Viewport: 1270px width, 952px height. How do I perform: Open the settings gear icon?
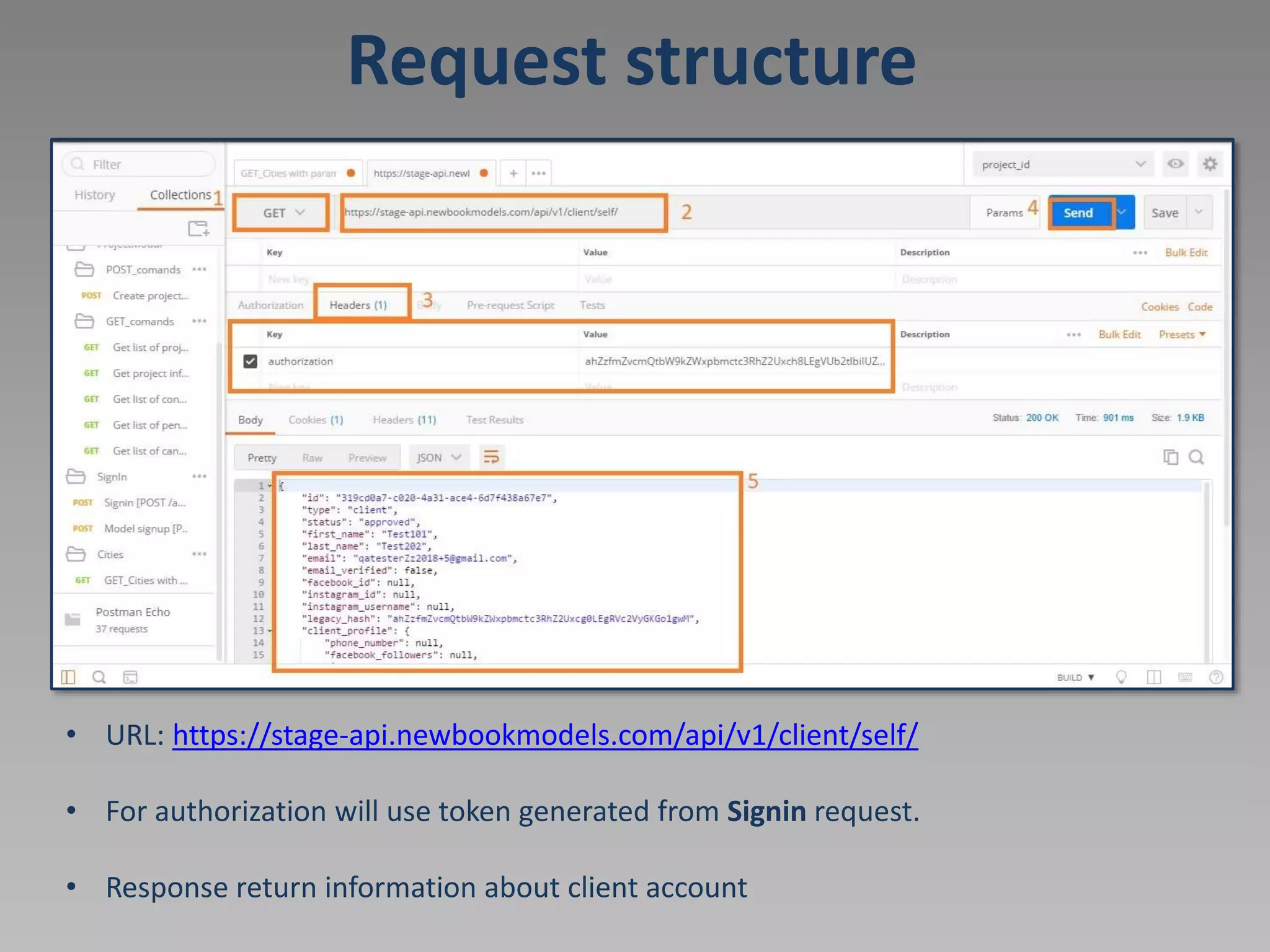tap(1210, 164)
